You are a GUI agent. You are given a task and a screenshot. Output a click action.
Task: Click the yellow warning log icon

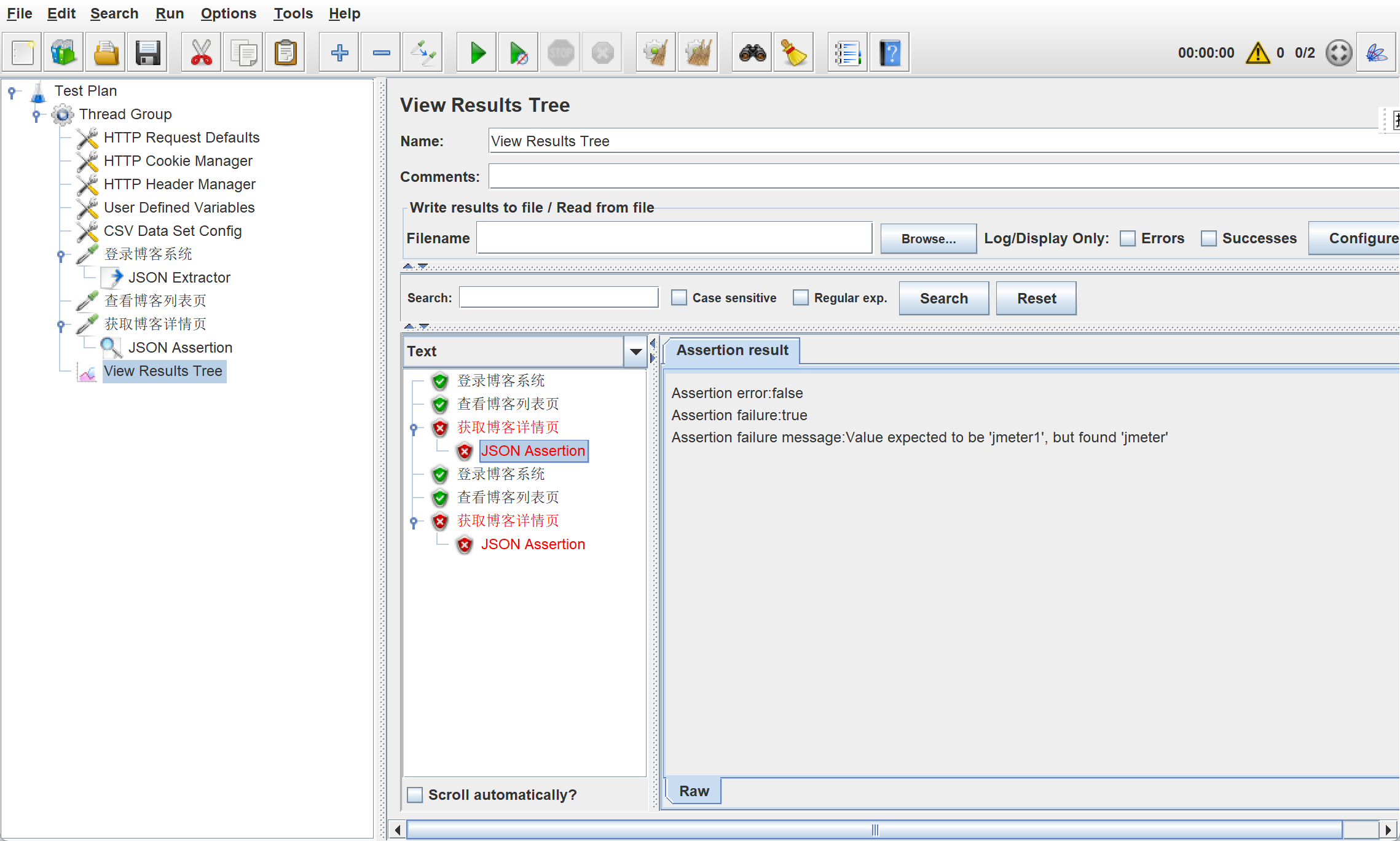[x=1257, y=53]
